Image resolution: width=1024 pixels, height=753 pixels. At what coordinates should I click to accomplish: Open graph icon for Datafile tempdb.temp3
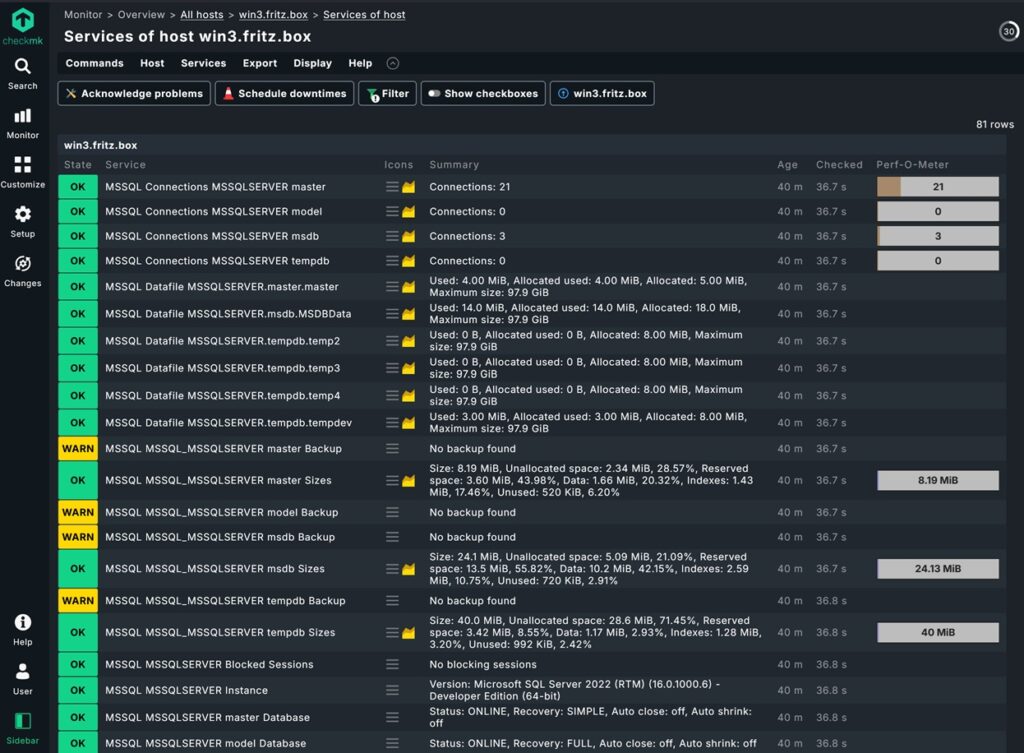(x=409, y=368)
